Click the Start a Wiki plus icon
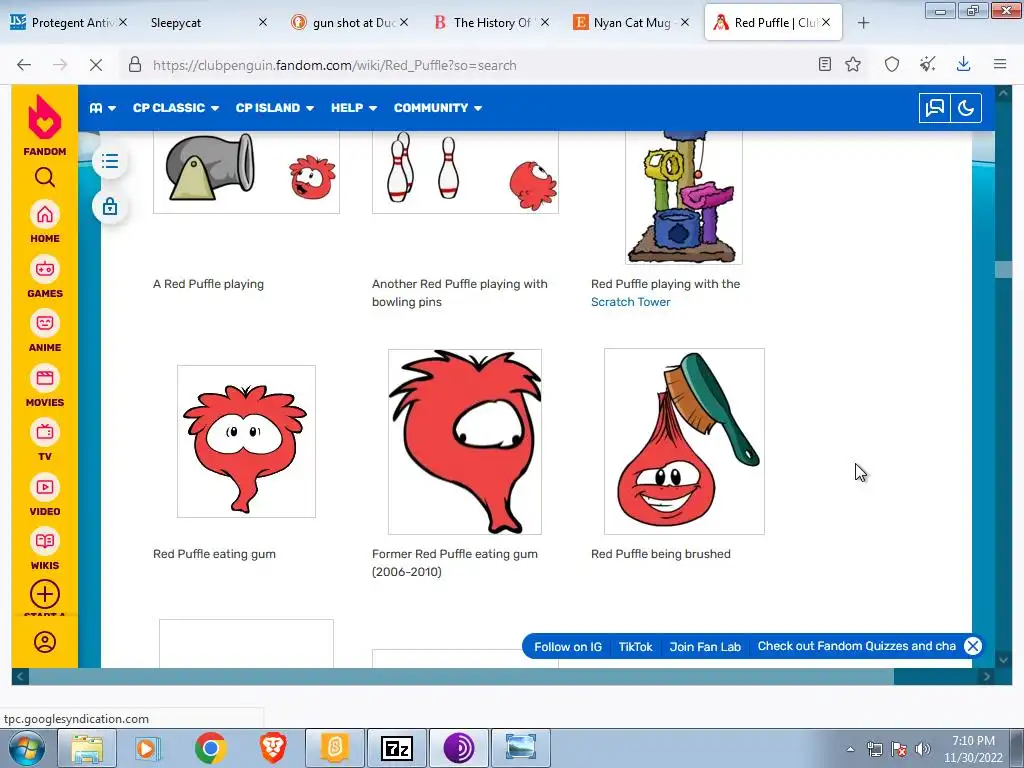Image resolution: width=1024 pixels, height=768 pixels. [44, 594]
